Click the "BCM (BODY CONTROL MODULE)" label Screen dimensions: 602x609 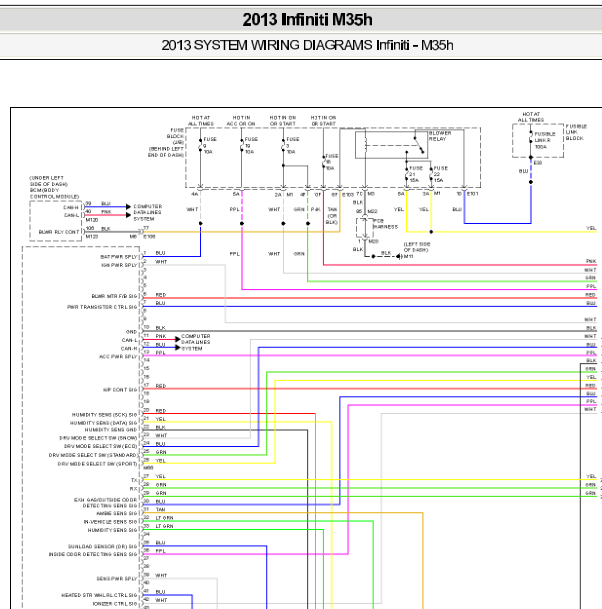click(54, 193)
